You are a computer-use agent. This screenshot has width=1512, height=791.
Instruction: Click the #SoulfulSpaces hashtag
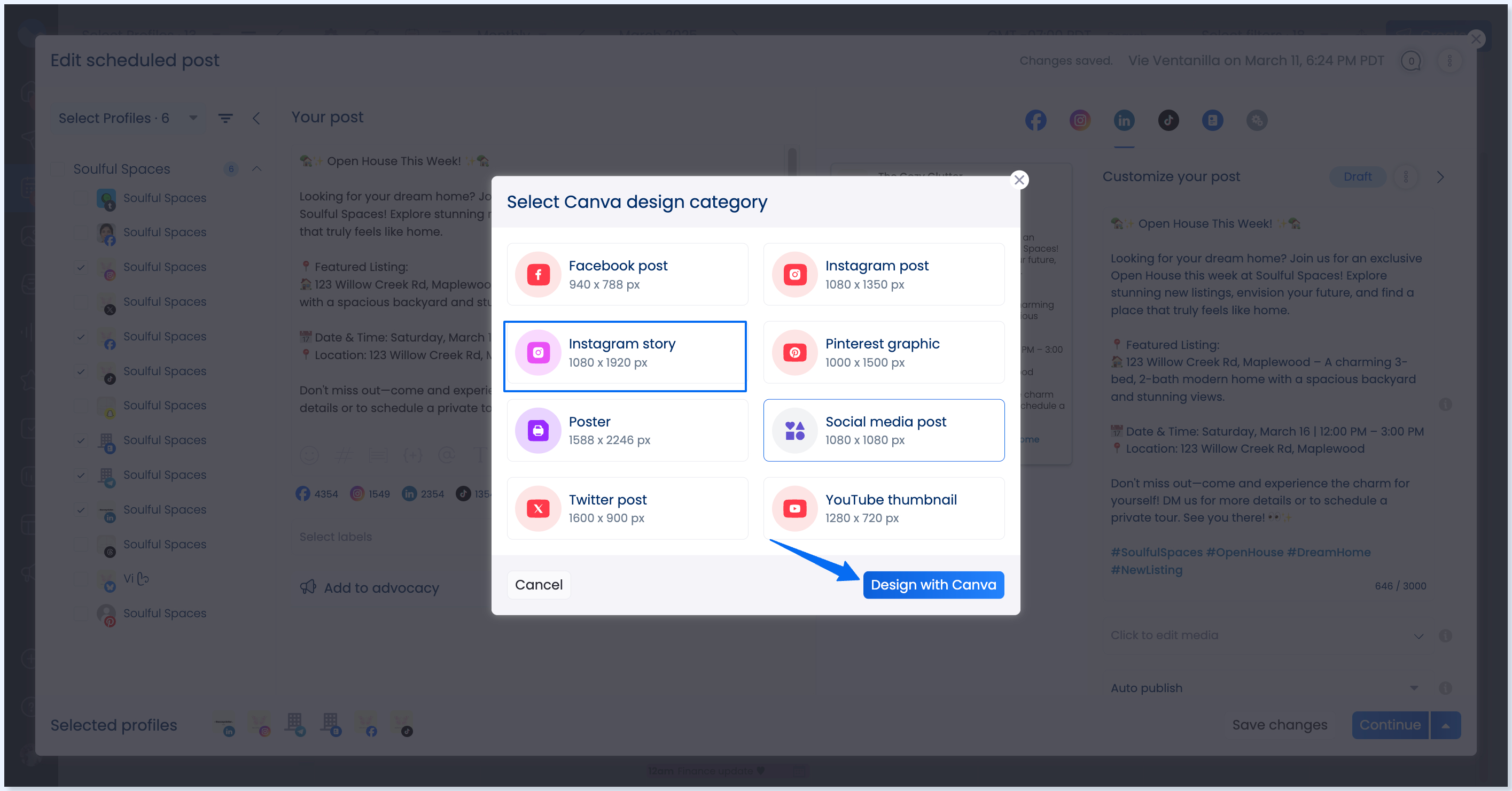tap(1156, 553)
